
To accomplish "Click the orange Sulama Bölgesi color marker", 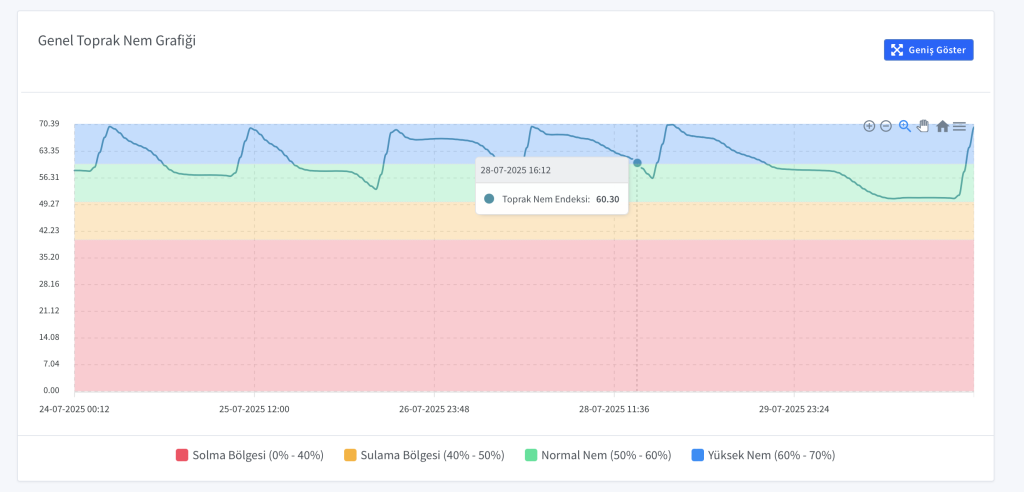I will pyautogui.click(x=350, y=455).
